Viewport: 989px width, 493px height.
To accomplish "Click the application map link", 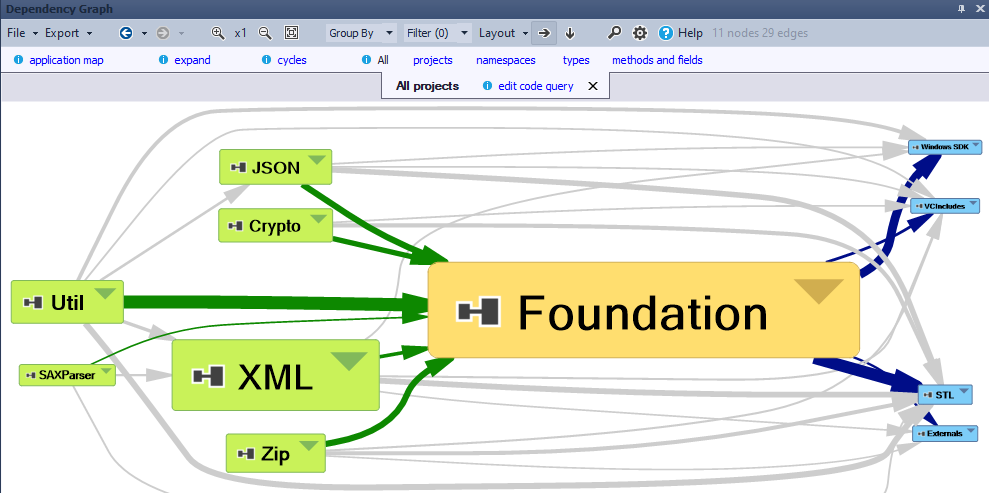I will click(66, 61).
